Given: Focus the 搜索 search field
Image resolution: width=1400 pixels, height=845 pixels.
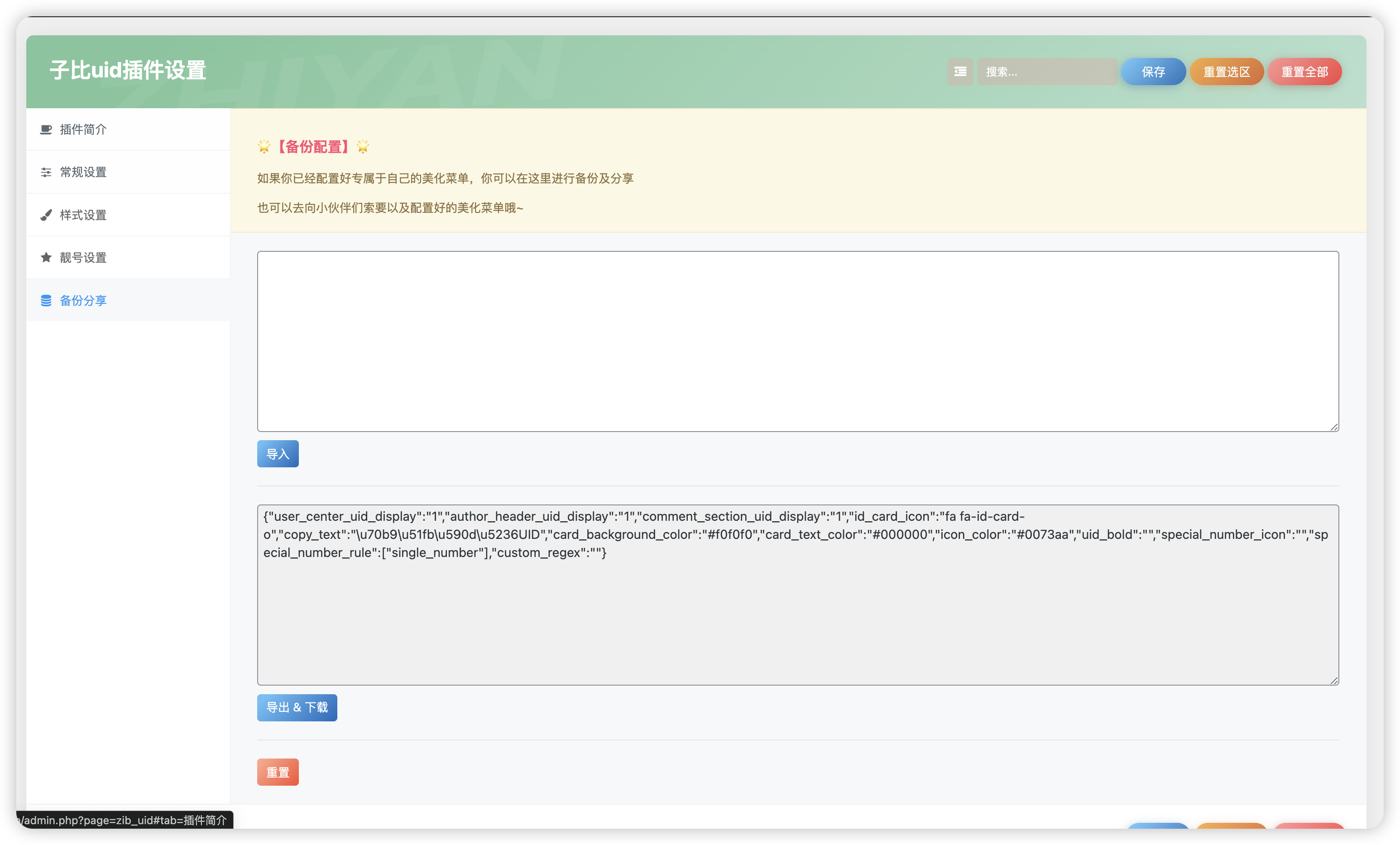Looking at the screenshot, I should click(x=1046, y=72).
